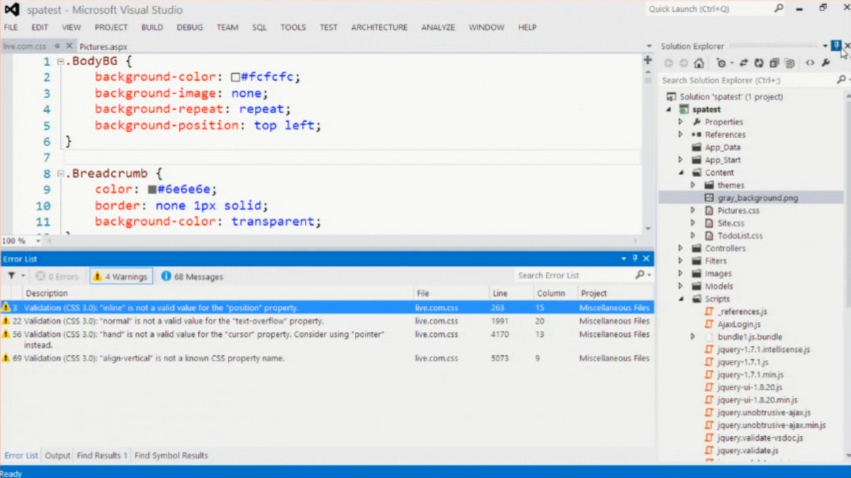Click the #fcfcfc color swatch
This screenshot has height=478, width=851.
coord(235,78)
